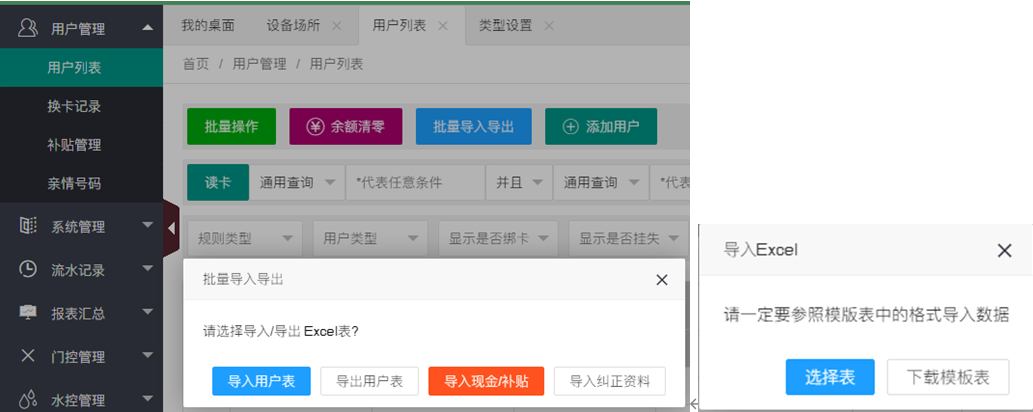Viewport: 1033px width, 412px height.
Task: Click the 余额清零 button
Action: coord(345,127)
